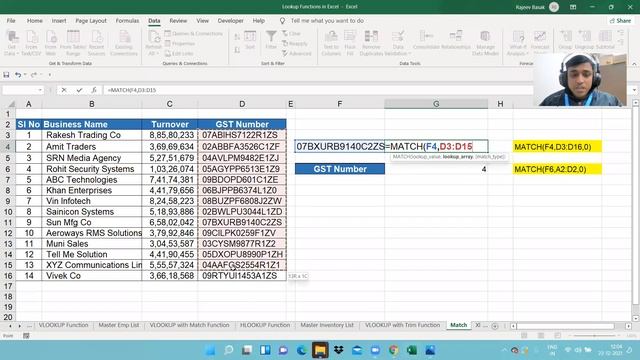Click Properties in Queries group

pyautogui.click(x=180, y=44)
